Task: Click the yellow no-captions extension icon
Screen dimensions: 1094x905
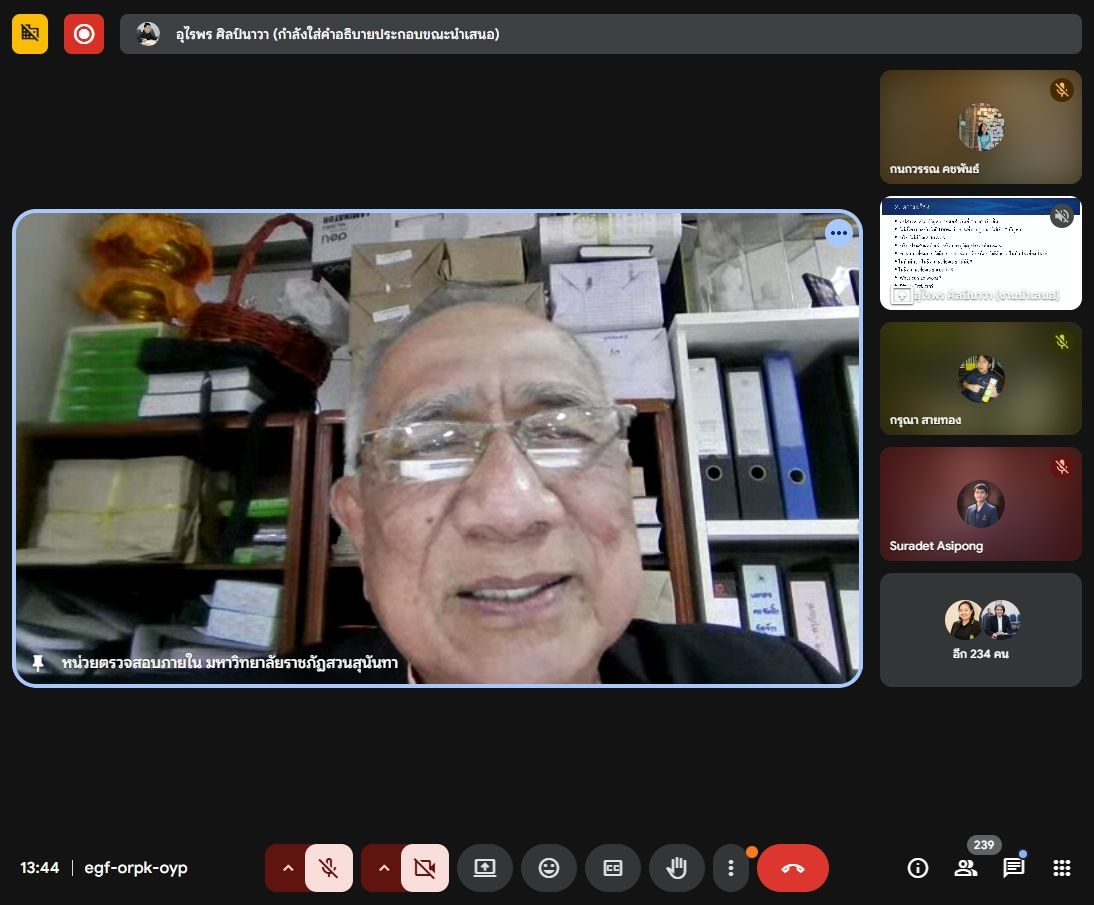Action: [x=30, y=34]
